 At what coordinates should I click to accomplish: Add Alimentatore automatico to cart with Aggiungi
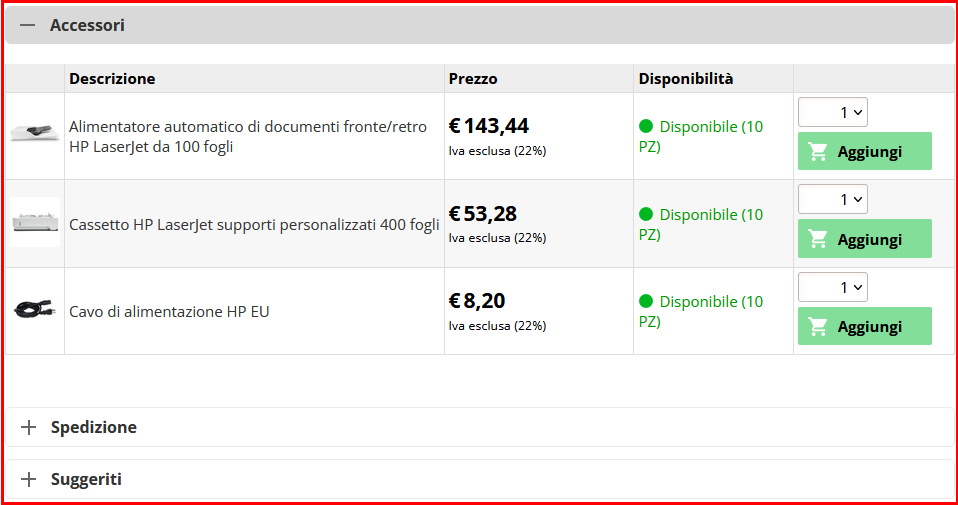[x=865, y=151]
